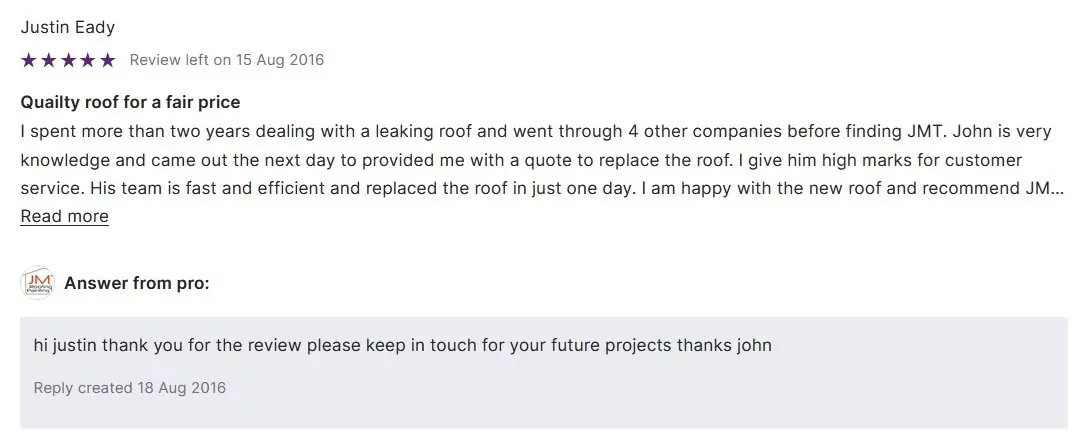Click the trailing ellipsis of truncated review
This screenshot has width=1090, height=447.
click(x=1057, y=188)
